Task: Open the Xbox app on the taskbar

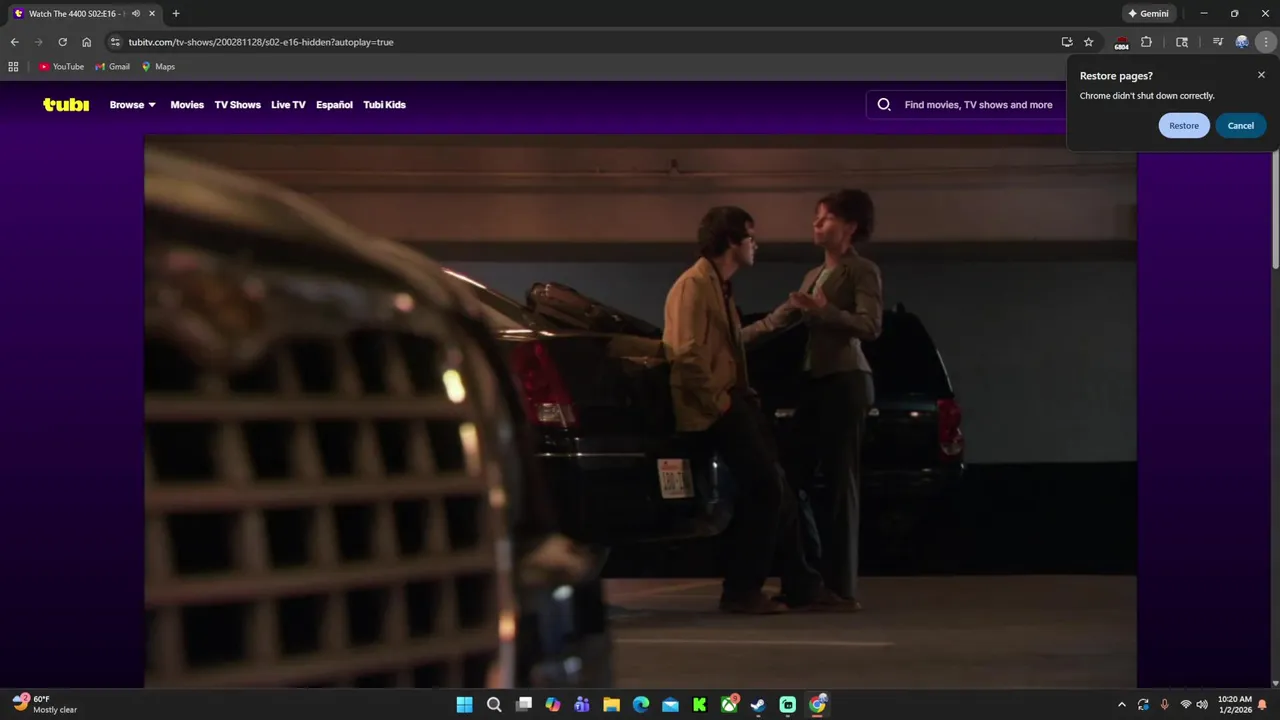Action: coord(729,705)
